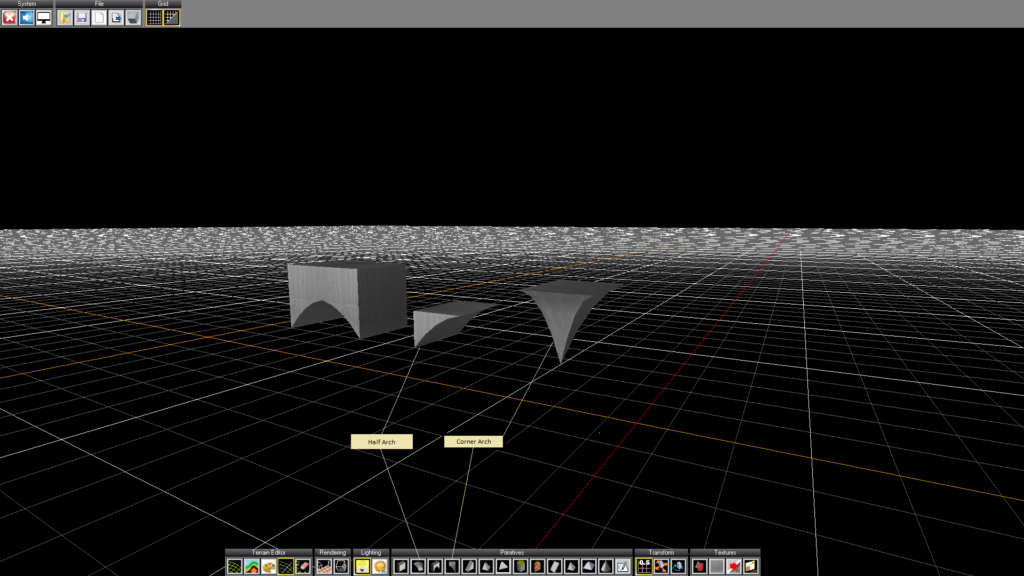Click the sun lighting icon
This screenshot has width=1024, height=576.
point(379,566)
